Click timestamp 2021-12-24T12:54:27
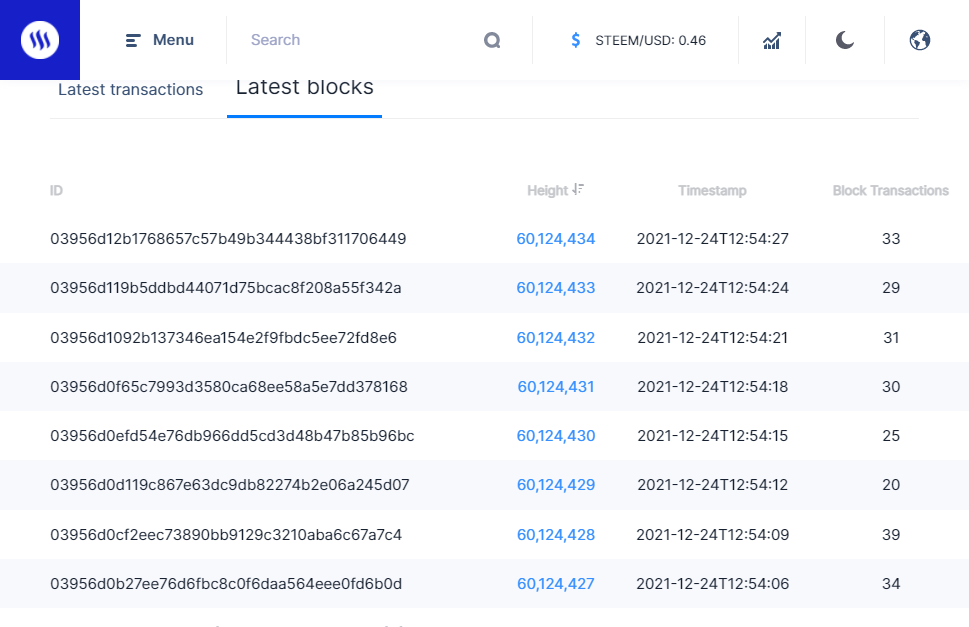Screen dimensions: 969x627 click(713, 239)
